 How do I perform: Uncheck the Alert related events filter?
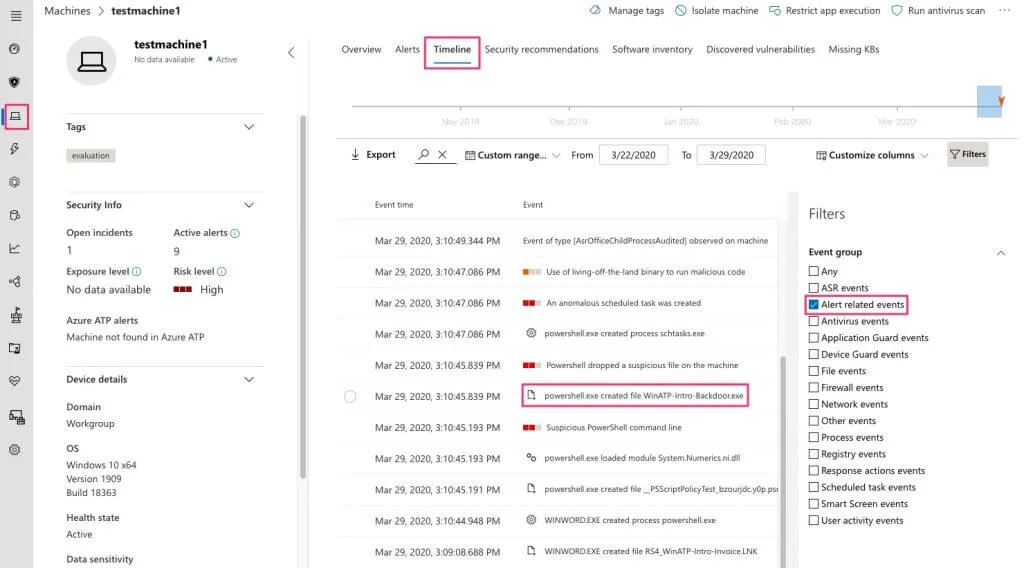pyautogui.click(x=814, y=305)
